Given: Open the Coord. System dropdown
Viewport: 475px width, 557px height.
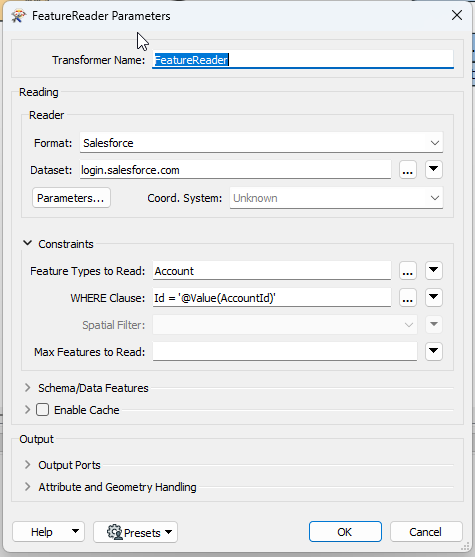Looking at the screenshot, I should click(336, 198).
